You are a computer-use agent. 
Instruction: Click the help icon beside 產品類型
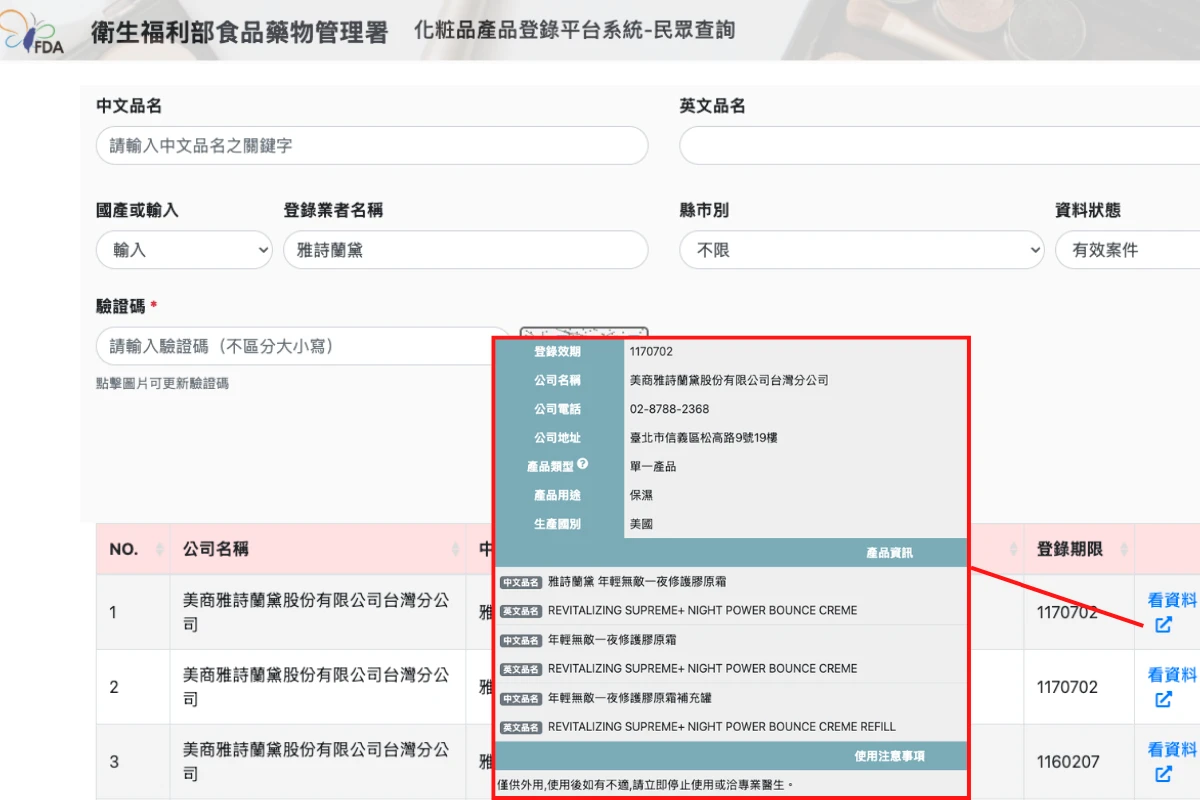coord(582,464)
